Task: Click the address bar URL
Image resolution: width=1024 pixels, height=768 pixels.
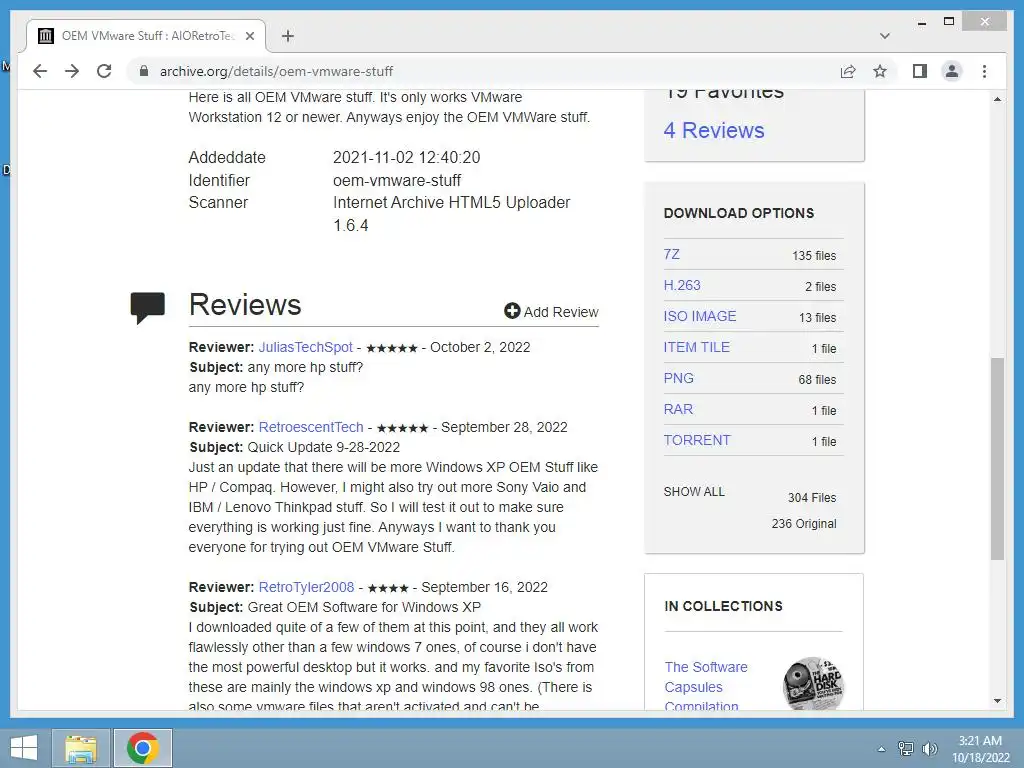Action: point(276,71)
